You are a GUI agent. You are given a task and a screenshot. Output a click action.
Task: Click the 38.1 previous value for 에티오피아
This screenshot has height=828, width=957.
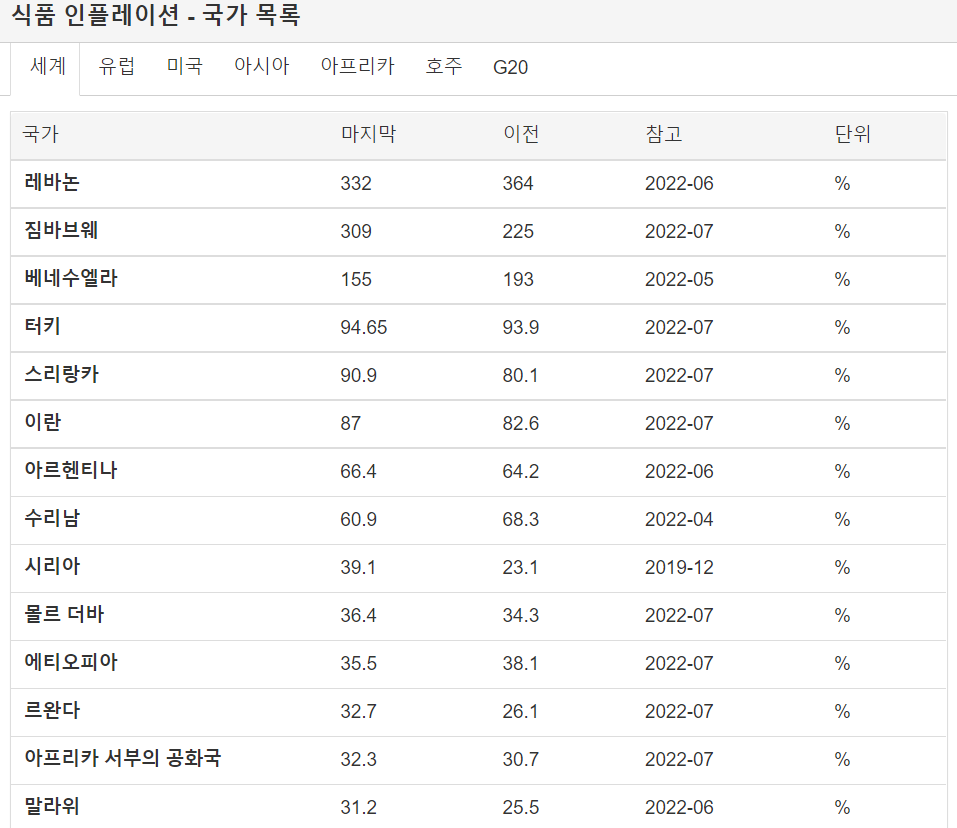520,664
